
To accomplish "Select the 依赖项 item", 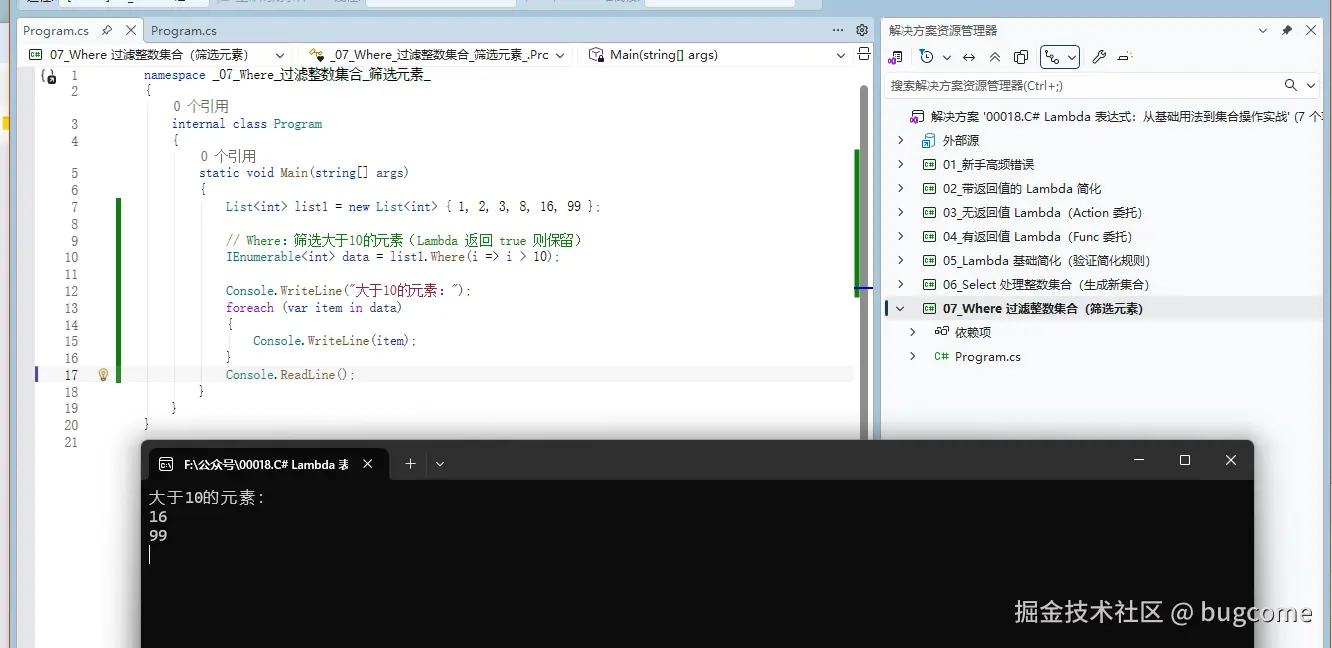I will click(973, 333).
